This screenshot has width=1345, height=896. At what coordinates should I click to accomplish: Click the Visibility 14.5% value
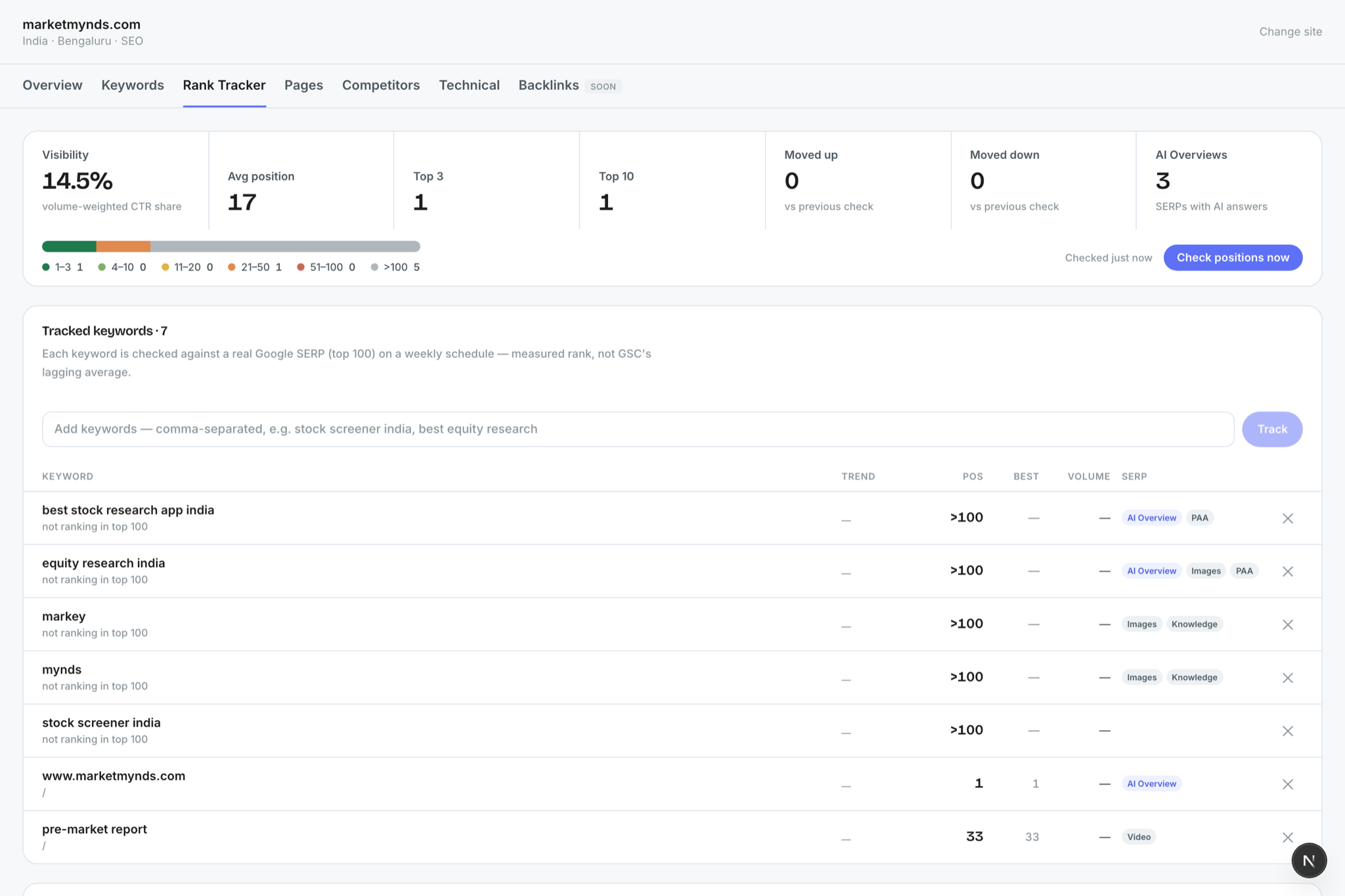click(x=77, y=181)
